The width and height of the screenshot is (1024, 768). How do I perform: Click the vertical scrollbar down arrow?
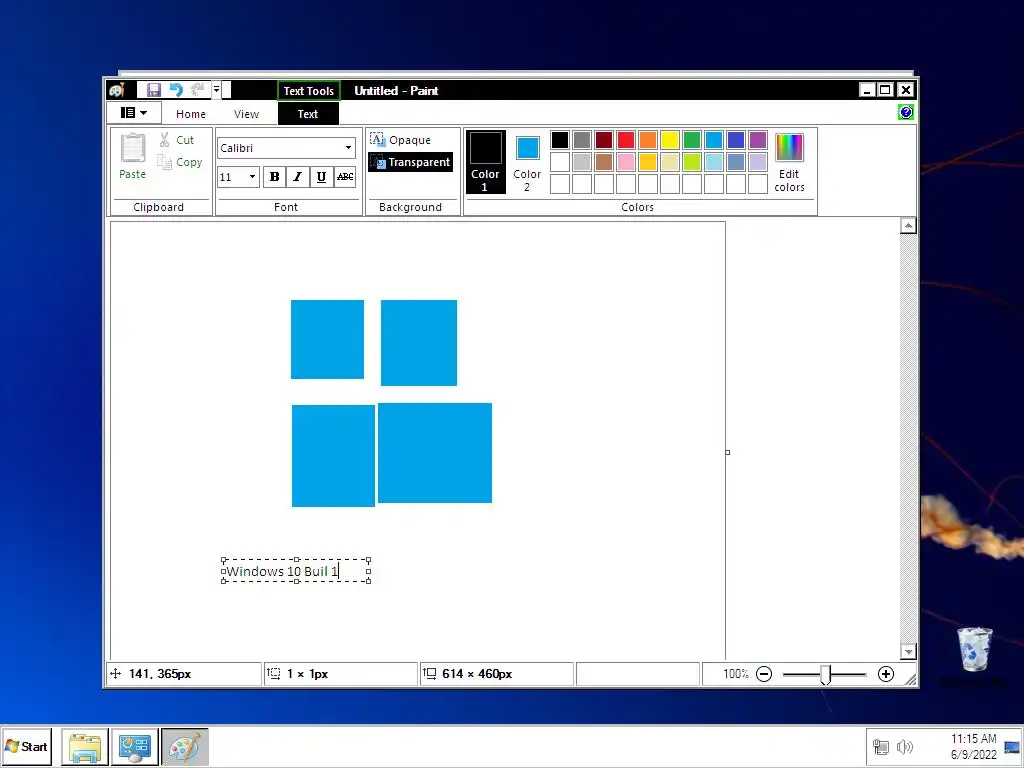coord(908,651)
